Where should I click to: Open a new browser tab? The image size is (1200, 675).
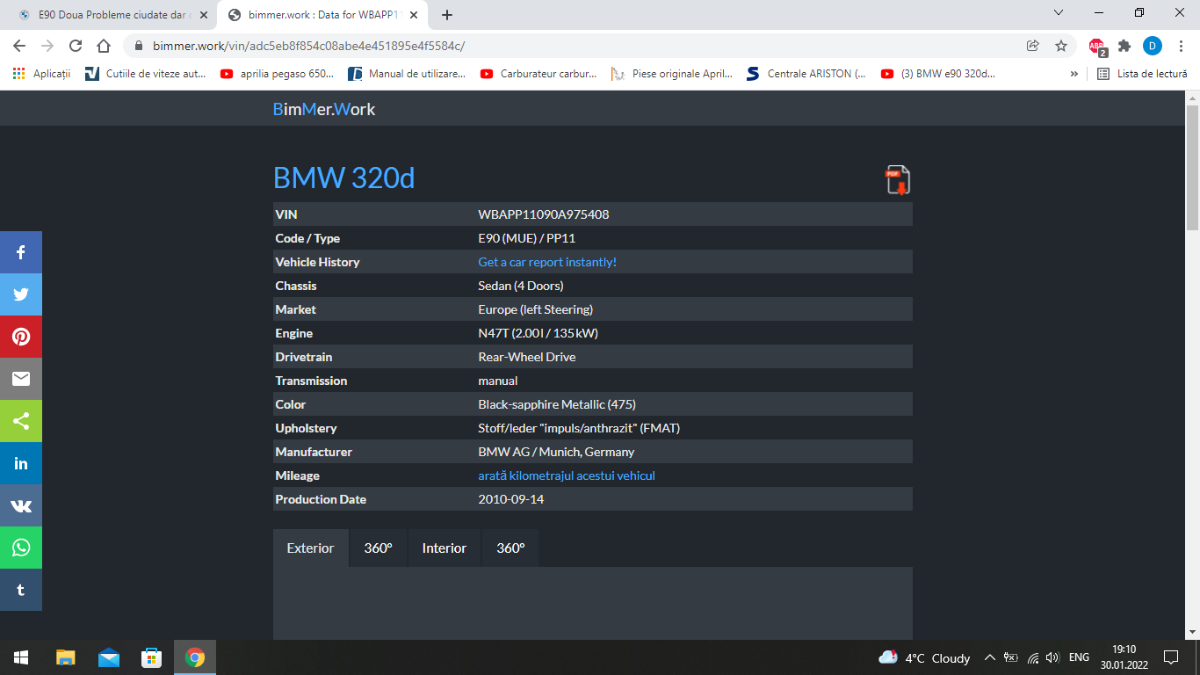click(x=447, y=15)
